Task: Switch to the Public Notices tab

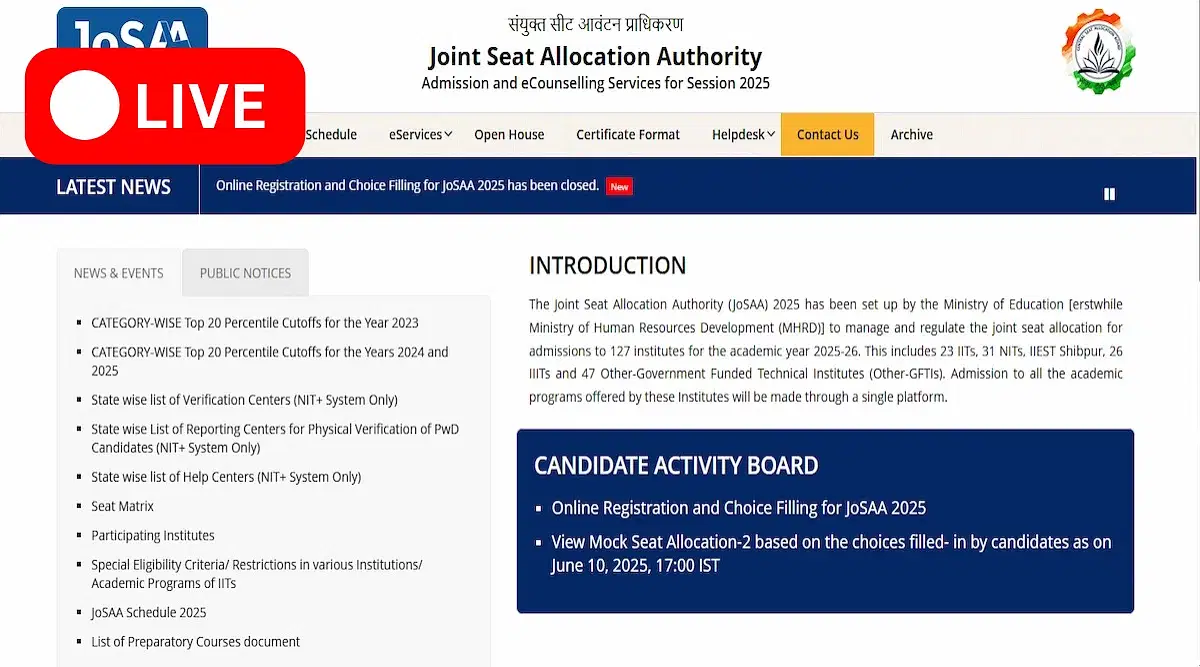Action: 245,273
